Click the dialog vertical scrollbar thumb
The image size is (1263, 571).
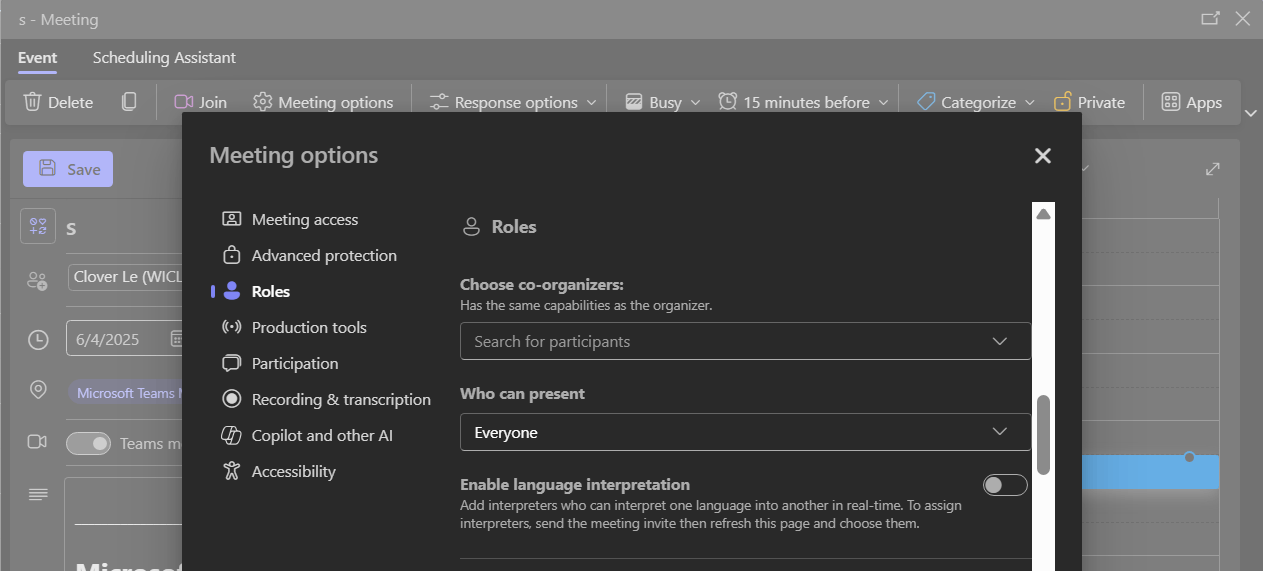click(x=1043, y=434)
